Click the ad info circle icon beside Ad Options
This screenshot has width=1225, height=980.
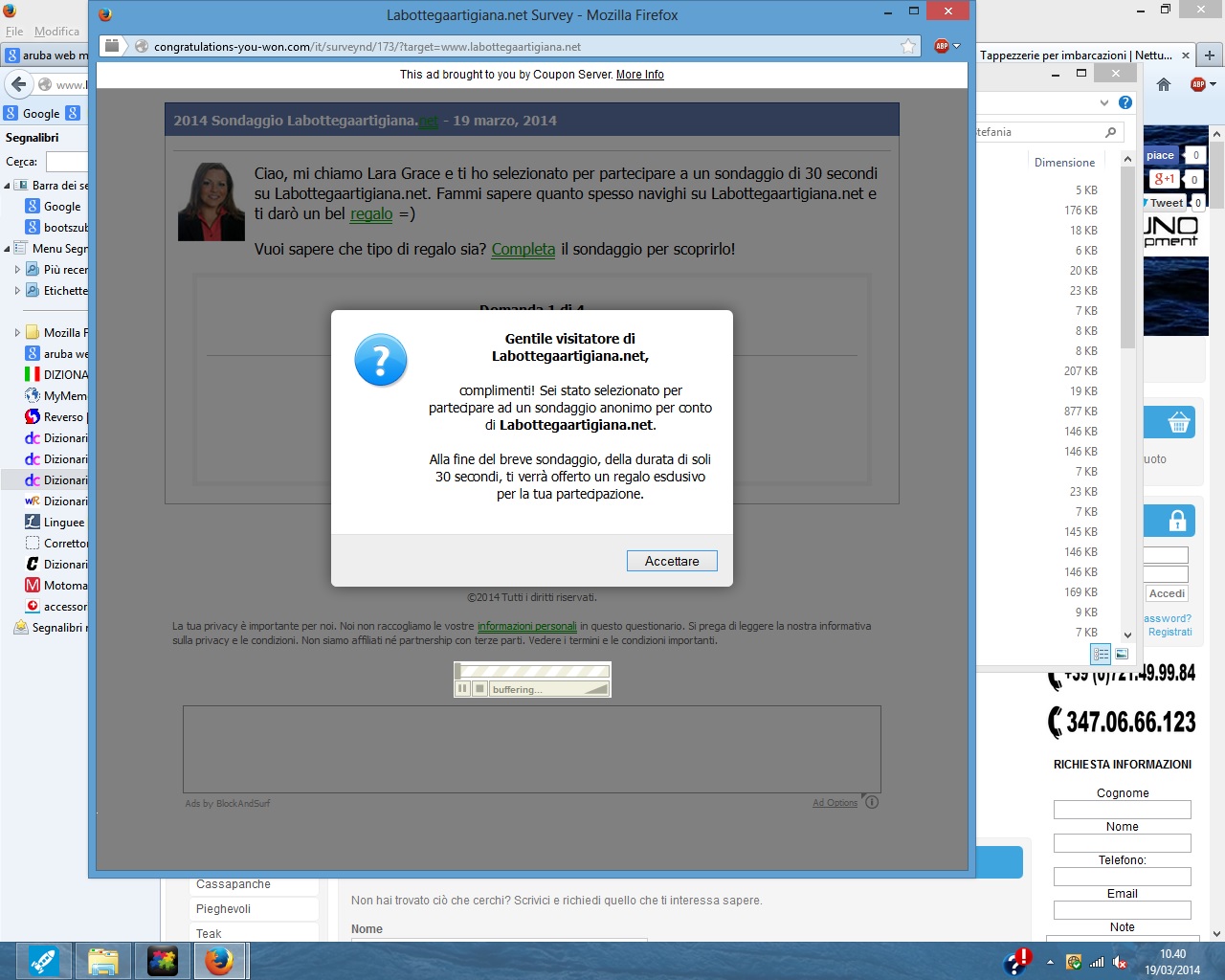tap(872, 802)
